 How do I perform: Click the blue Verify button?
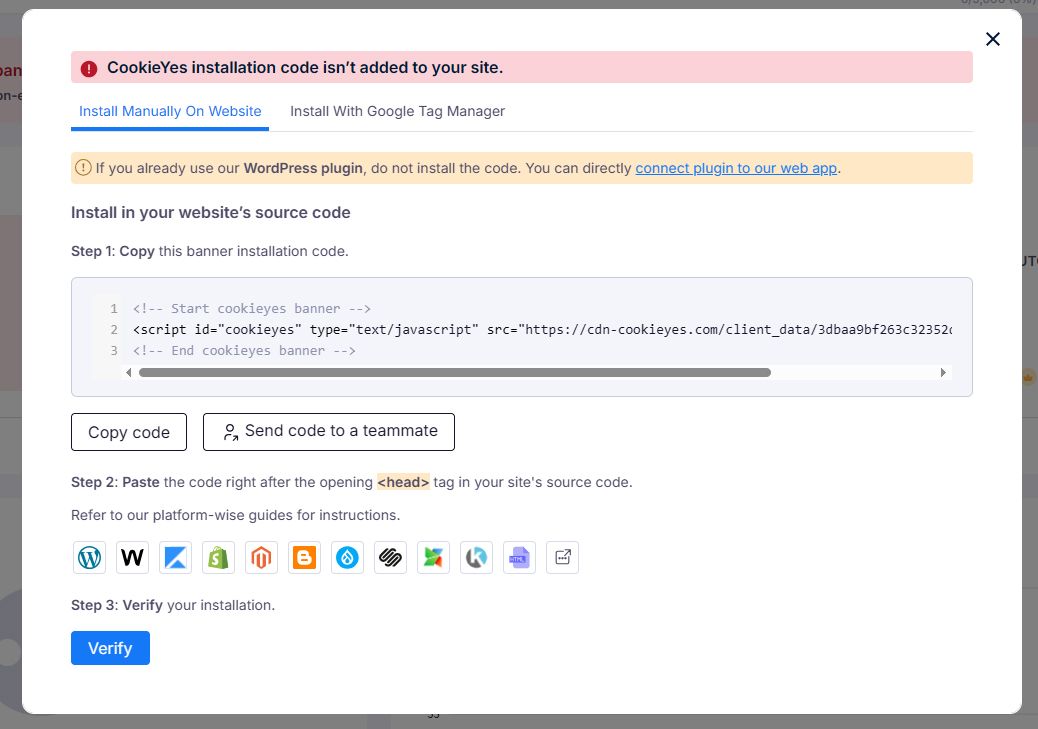click(111, 648)
